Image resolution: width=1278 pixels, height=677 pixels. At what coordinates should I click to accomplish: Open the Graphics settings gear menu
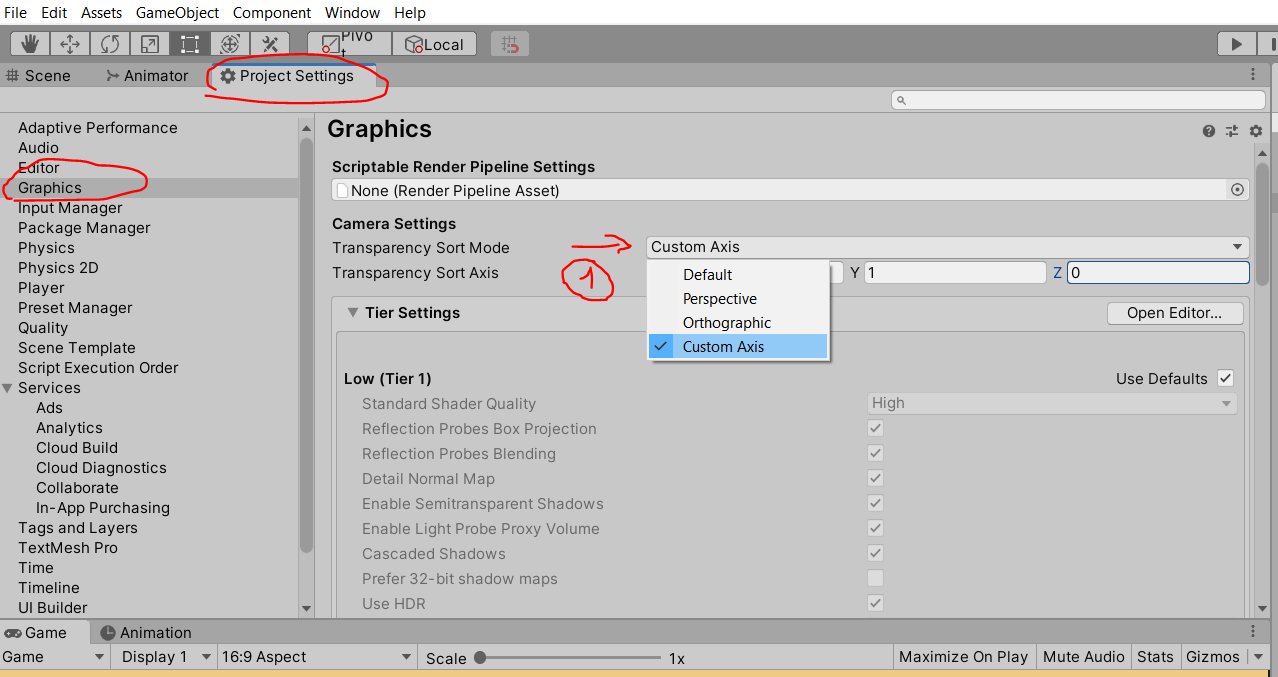click(x=1255, y=131)
